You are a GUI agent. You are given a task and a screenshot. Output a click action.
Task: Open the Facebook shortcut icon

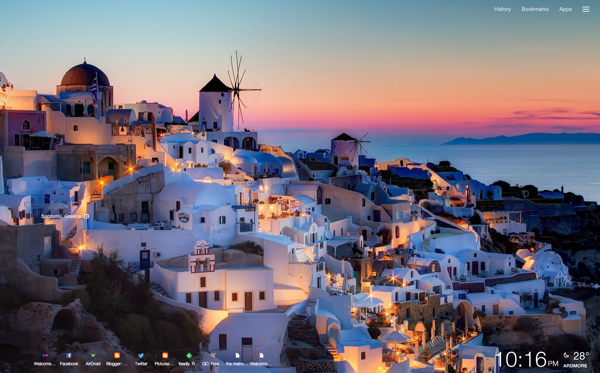[x=69, y=355]
